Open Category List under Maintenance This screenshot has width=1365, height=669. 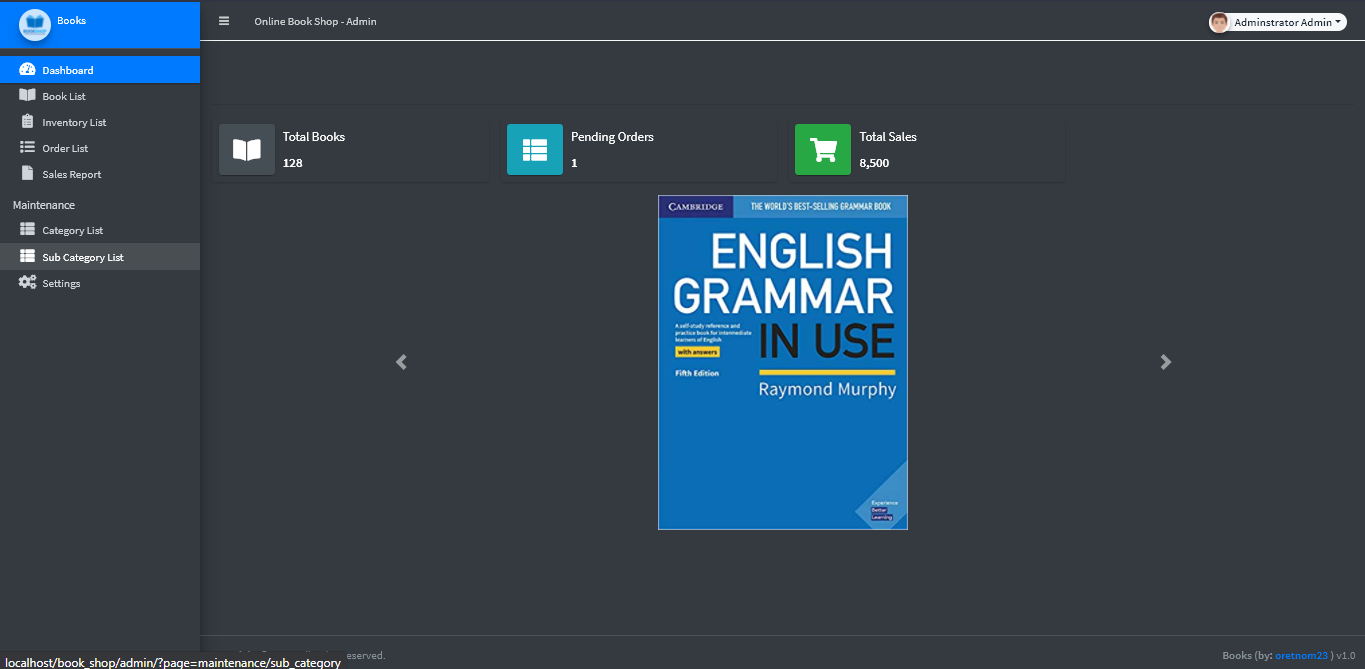click(x=100, y=230)
